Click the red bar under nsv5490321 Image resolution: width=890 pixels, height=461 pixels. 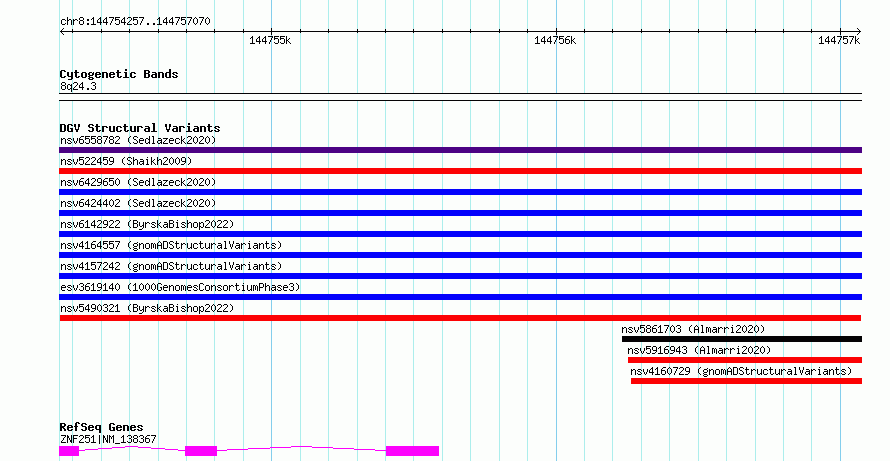(x=460, y=318)
